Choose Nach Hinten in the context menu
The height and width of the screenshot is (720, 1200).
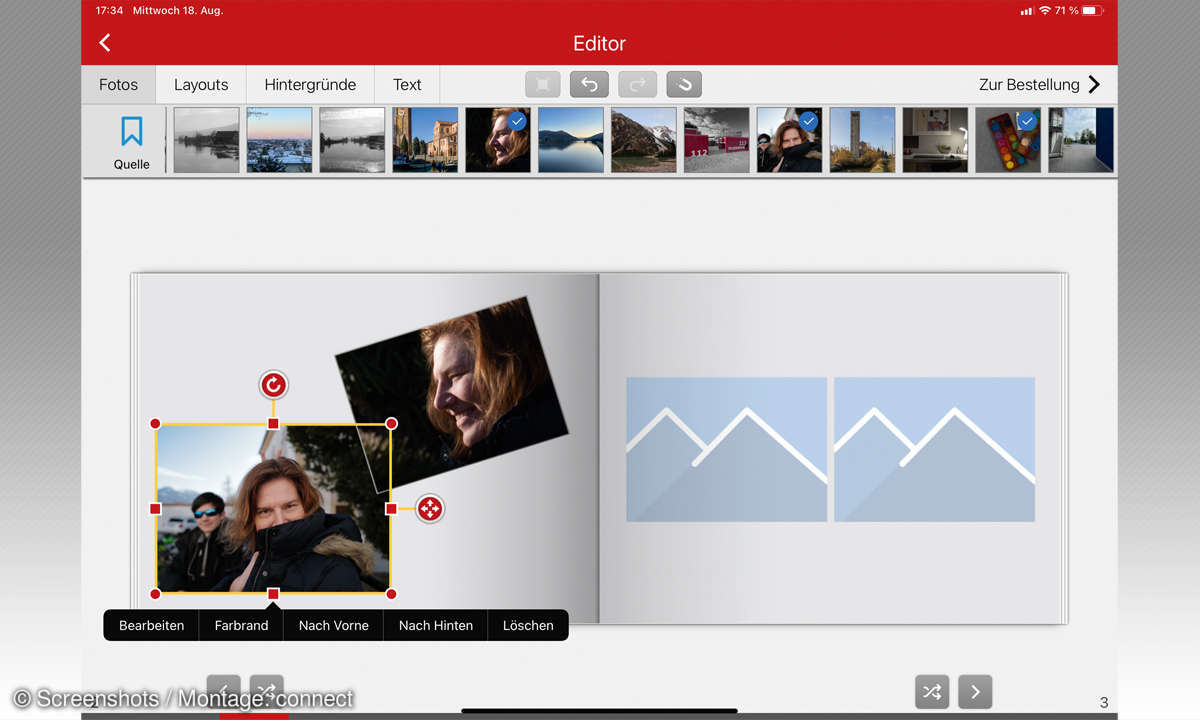(435, 625)
